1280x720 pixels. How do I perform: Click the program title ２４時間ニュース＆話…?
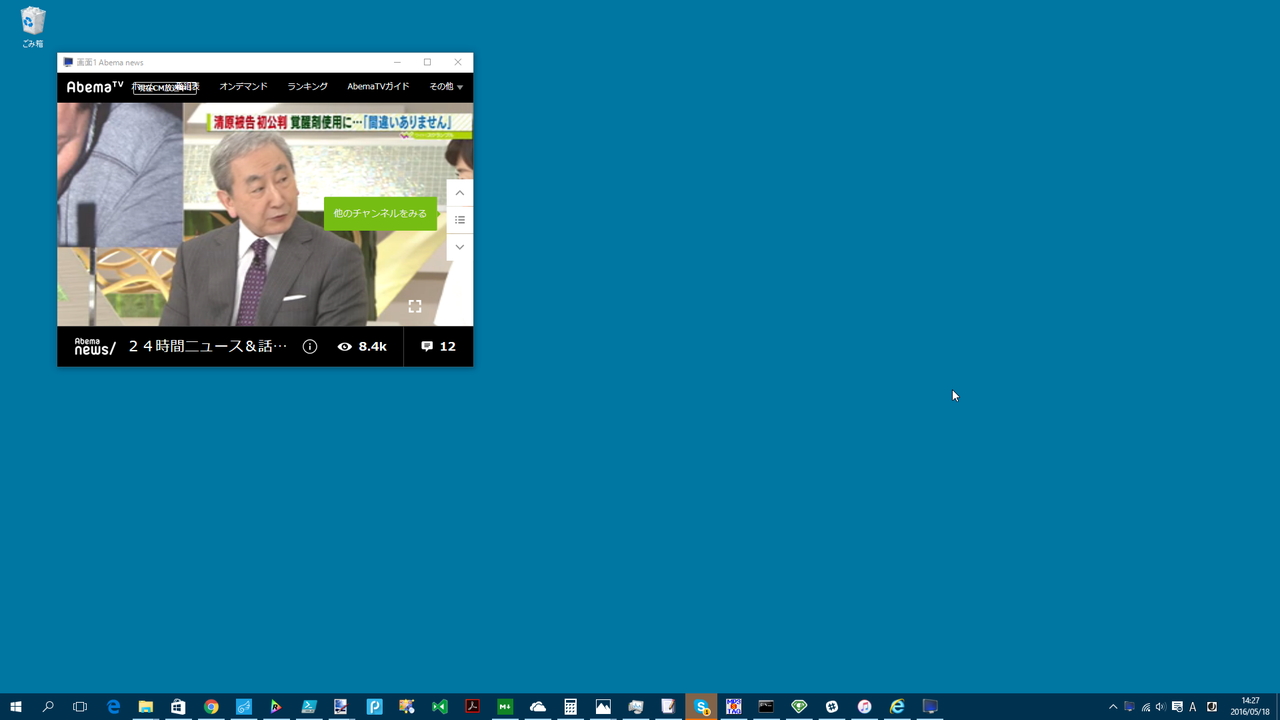[x=208, y=347]
